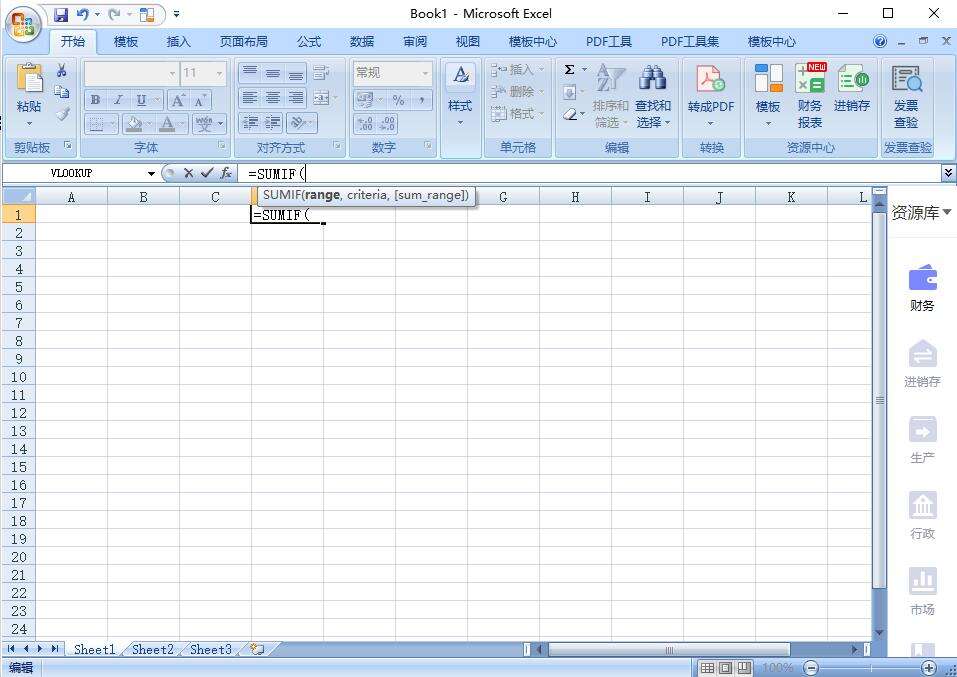
Task: Expand the formula bar
Action: tap(948, 173)
